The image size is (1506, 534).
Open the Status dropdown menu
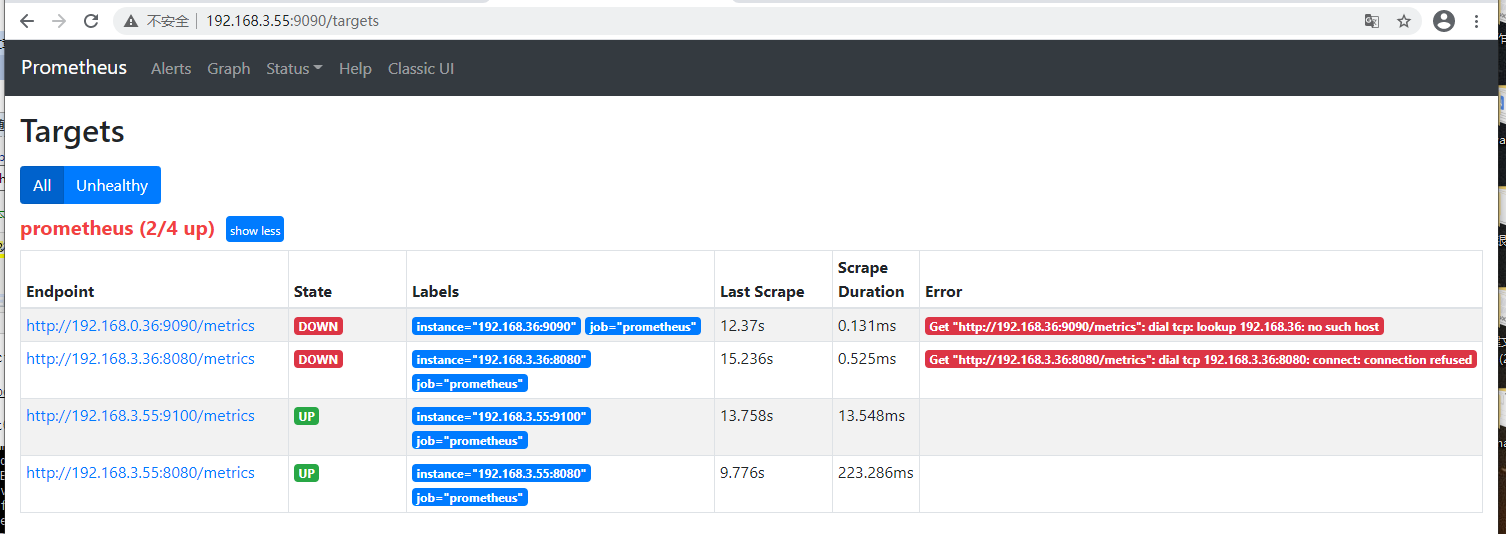(x=294, y=69)
